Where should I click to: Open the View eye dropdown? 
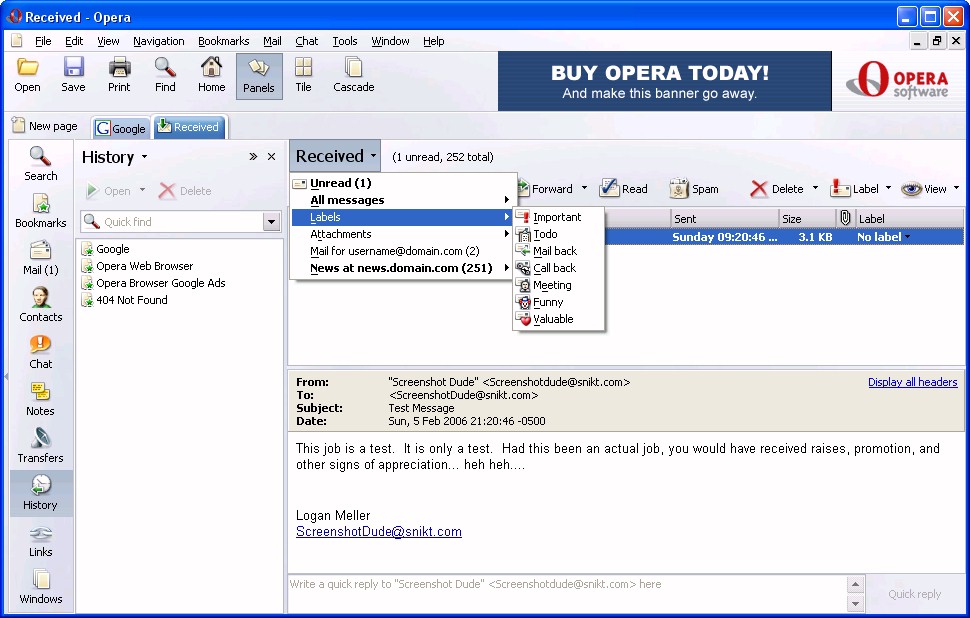coord(929,189)
